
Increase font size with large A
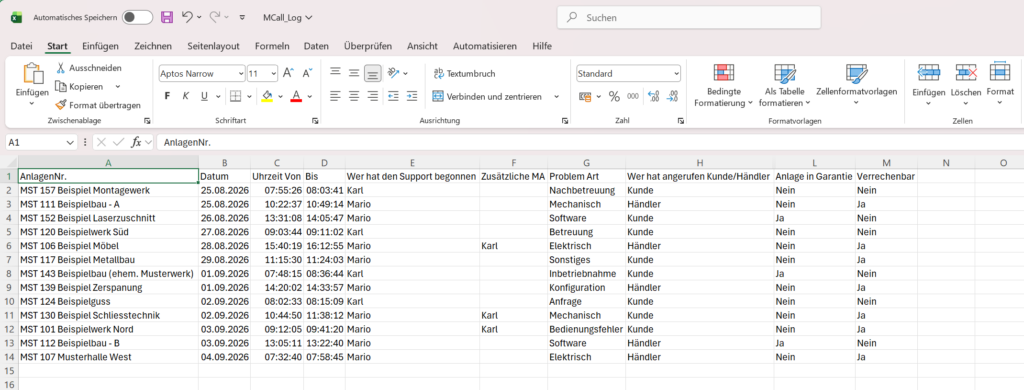[289, 74]
